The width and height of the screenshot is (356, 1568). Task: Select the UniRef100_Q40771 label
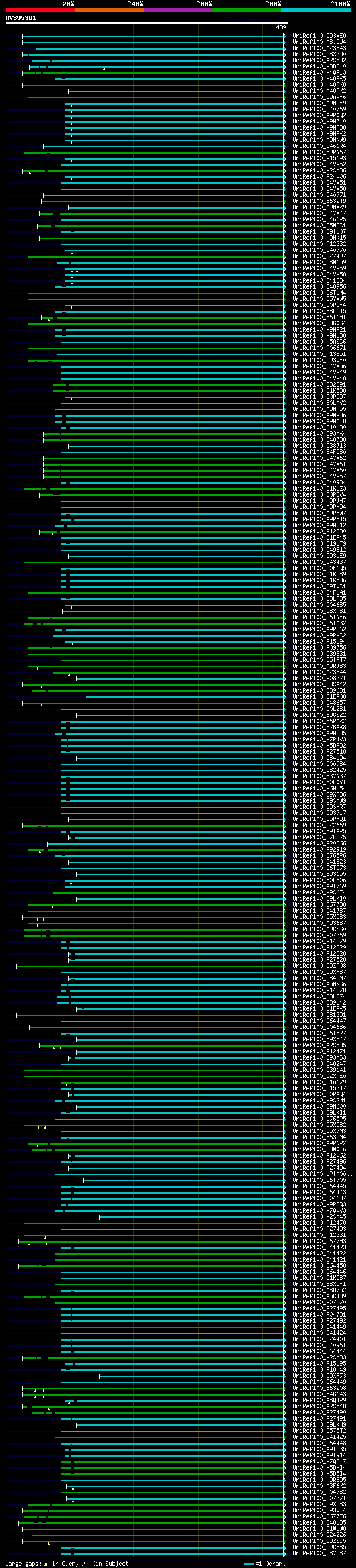click(x=319, y=195)
